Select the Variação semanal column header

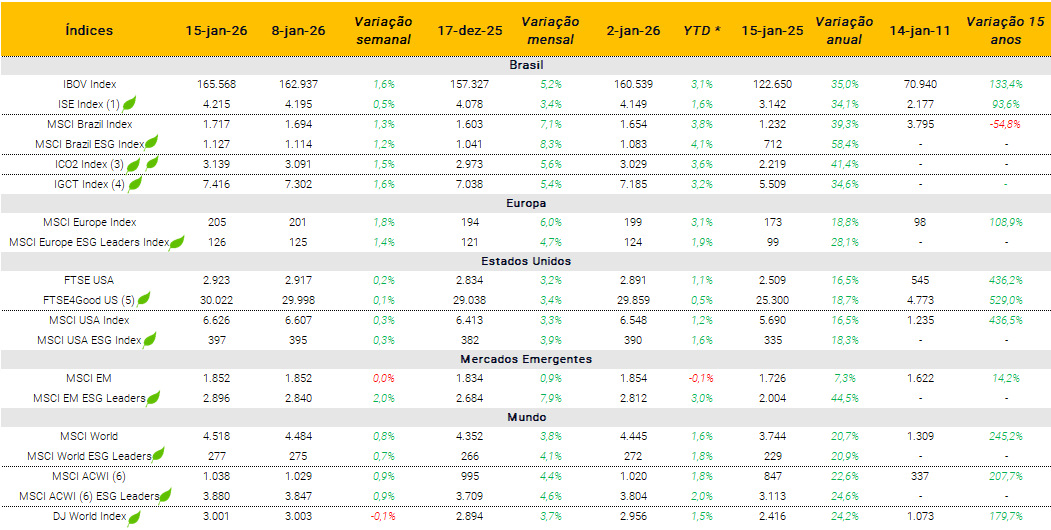[383, 30]
